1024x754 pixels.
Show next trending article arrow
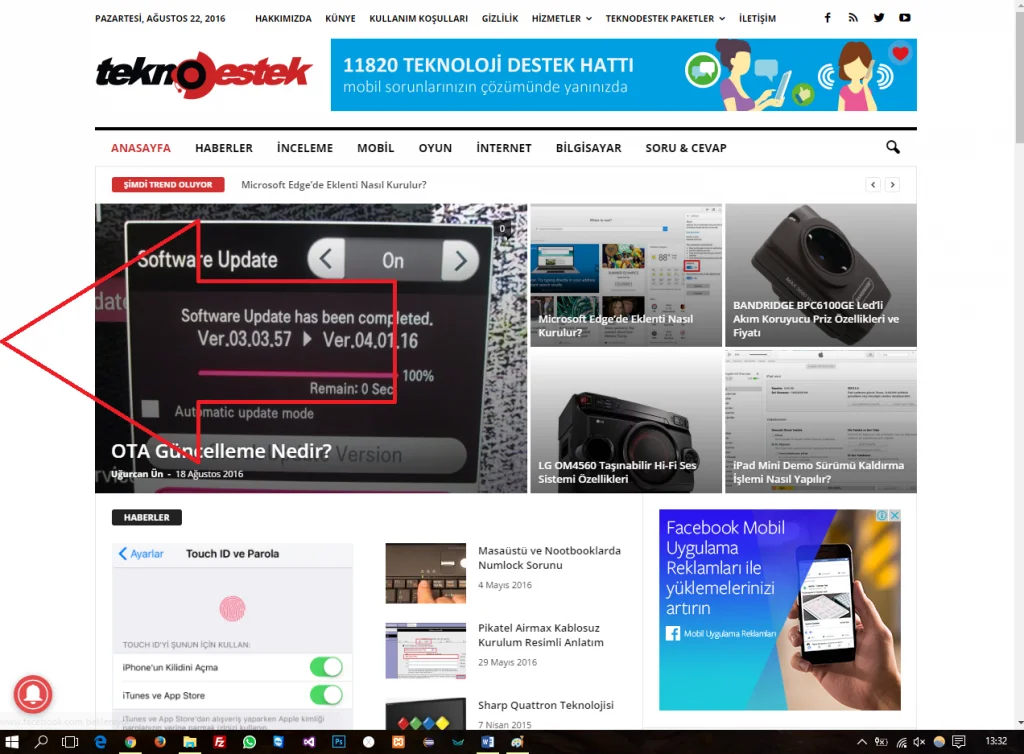893,185
